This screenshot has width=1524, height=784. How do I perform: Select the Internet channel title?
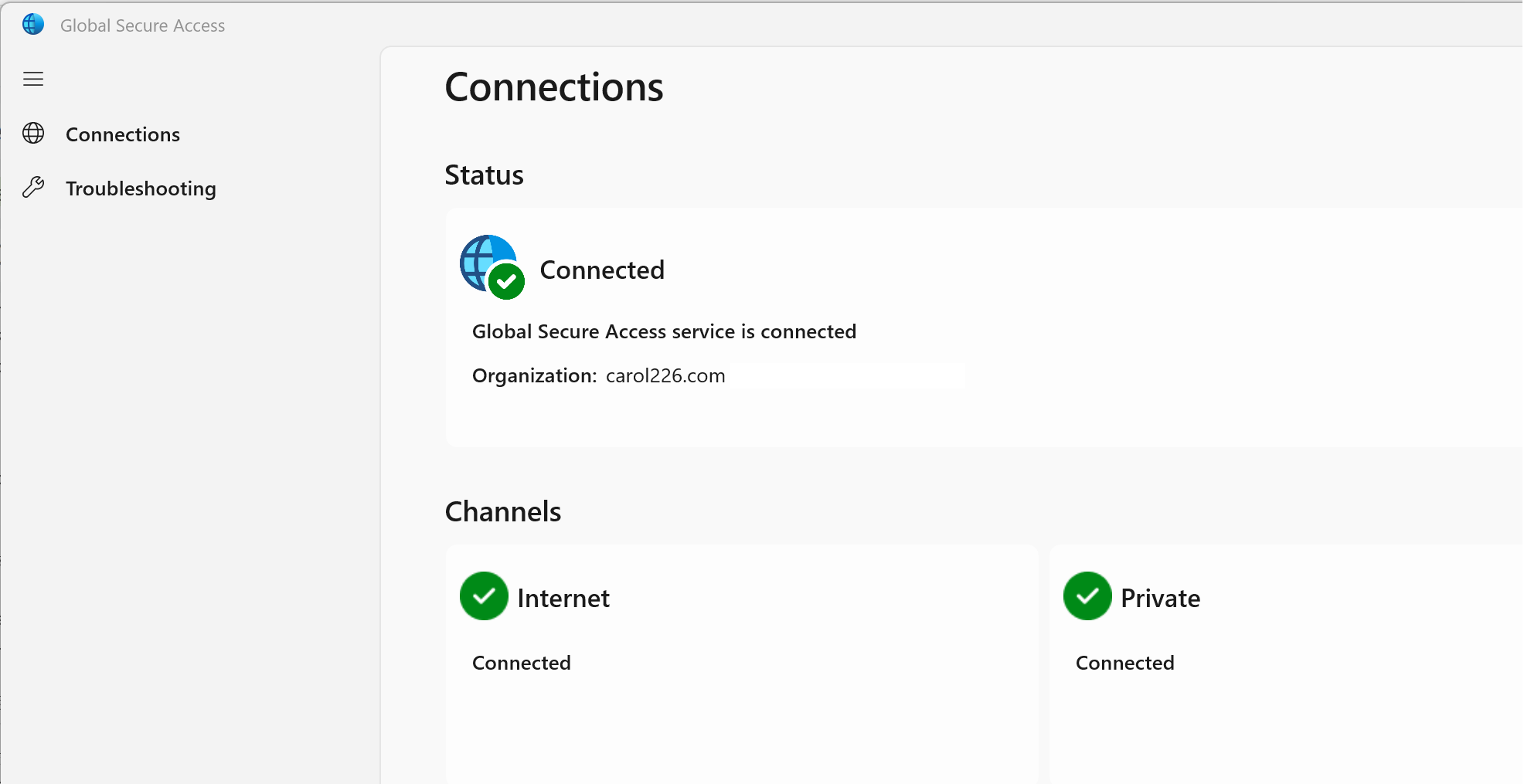pyautogui.click(x=563, y=599)
